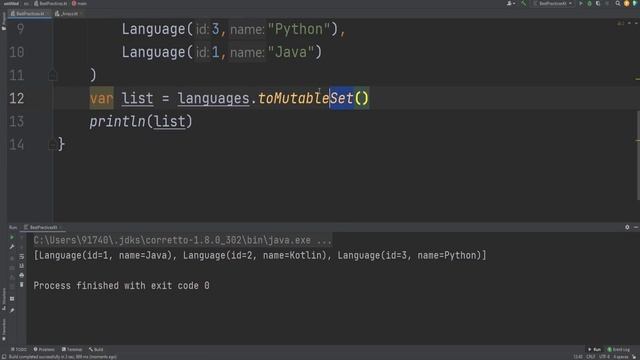
Task: Open Problems tool window tab
Action: click(x=44, y=349)
